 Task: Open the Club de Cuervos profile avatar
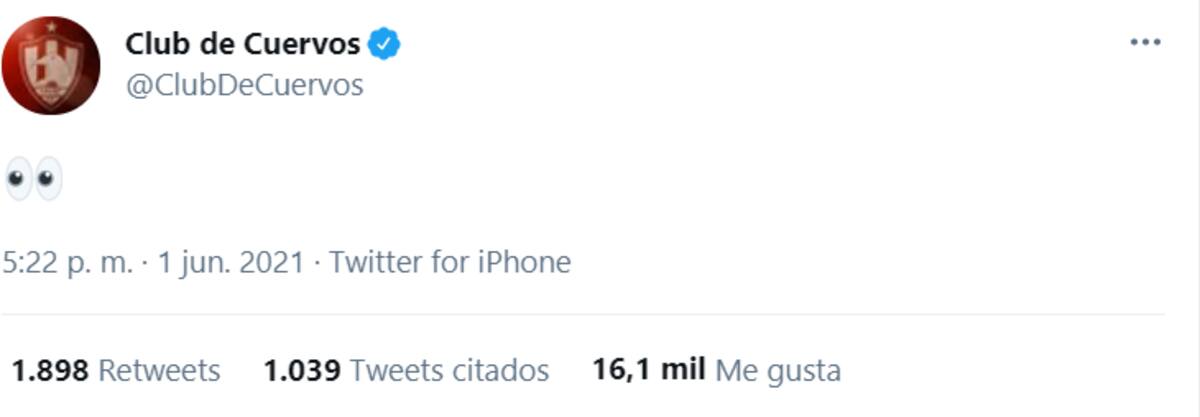[x=50, y=65]
